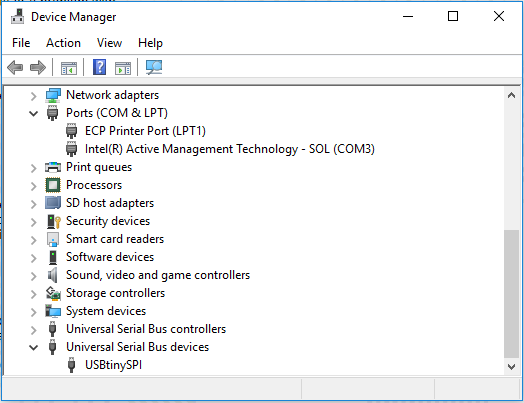
Task: Click the Show/Hide Action Pane toolbar icon
Action: click(123, 68)
